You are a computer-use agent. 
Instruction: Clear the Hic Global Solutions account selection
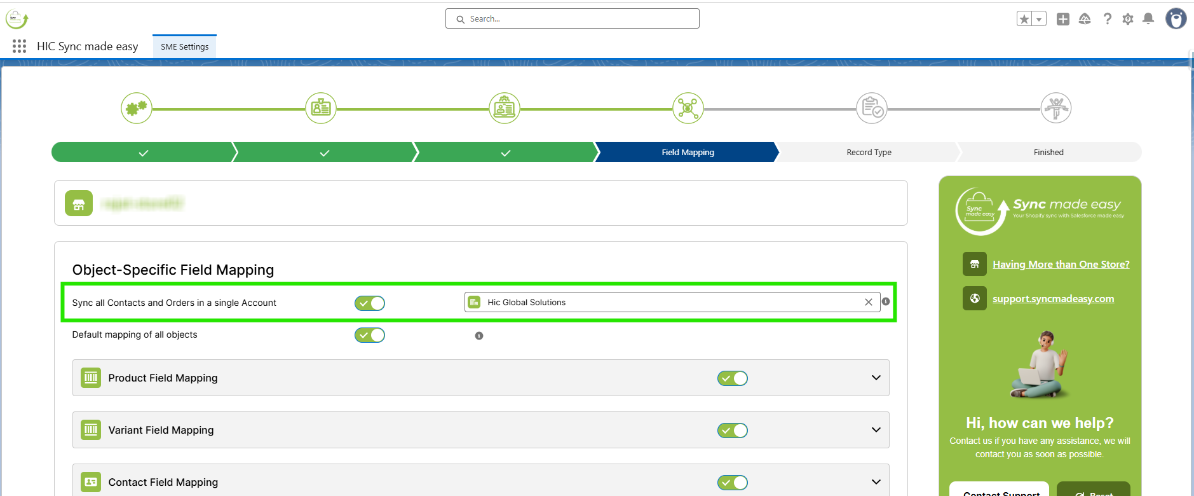(868, 302)
